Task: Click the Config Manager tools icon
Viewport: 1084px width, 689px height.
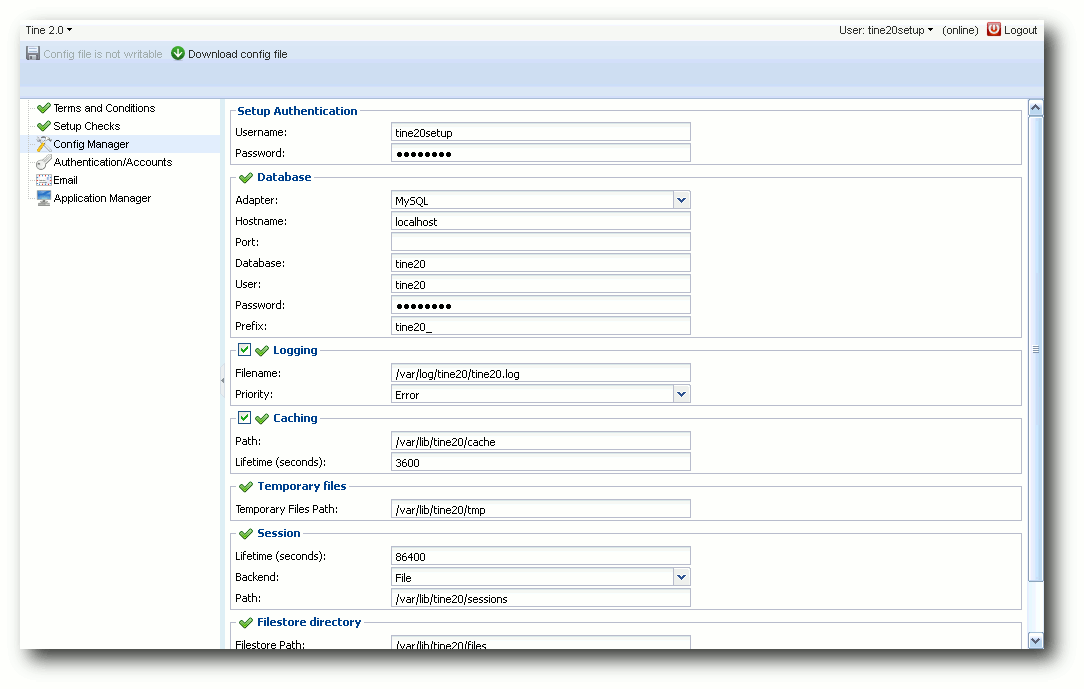Action: tap(44, 144)
